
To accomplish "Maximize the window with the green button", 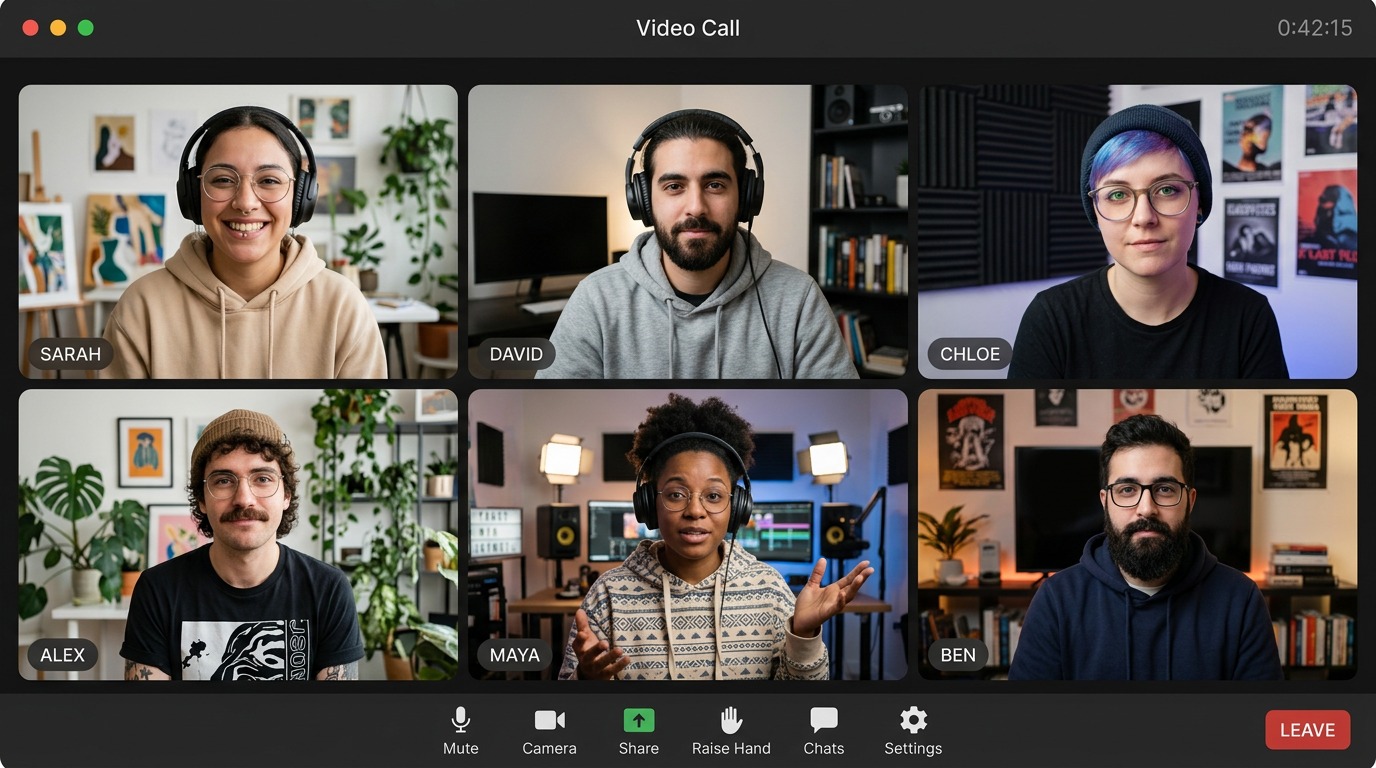I will tap(86, 28).
